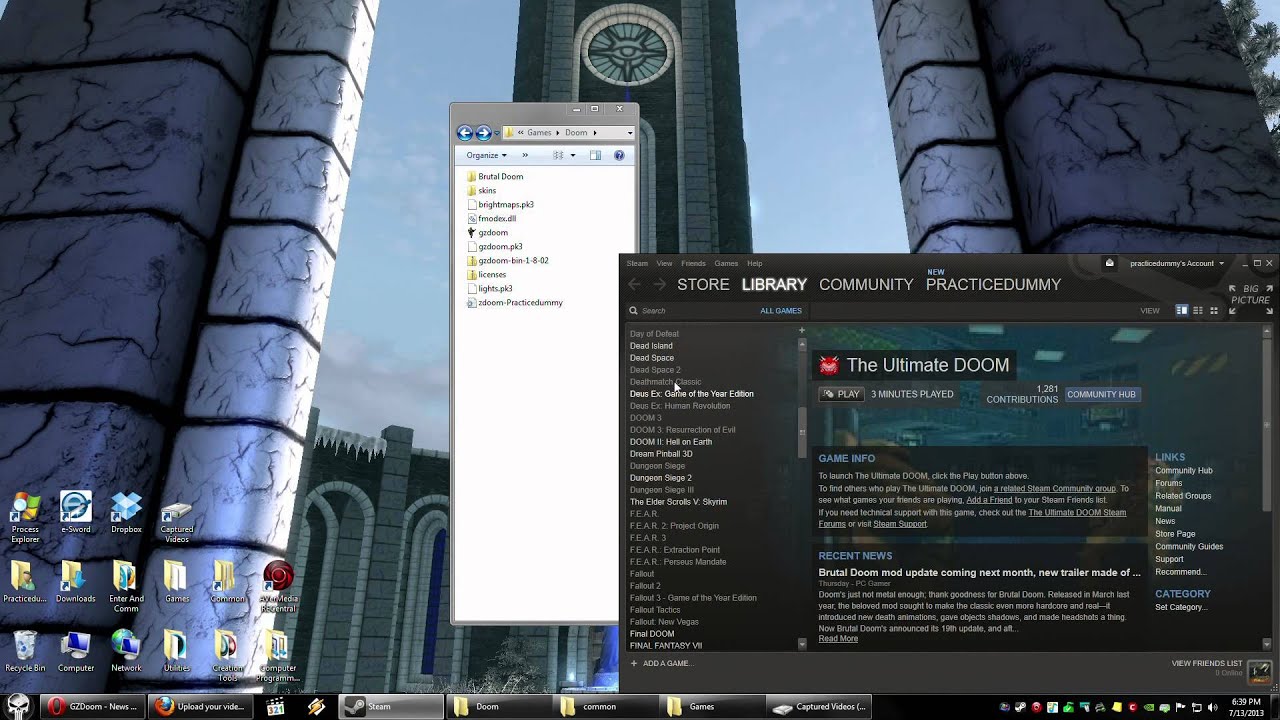Switch to detail view in Steam library
Image resolution: width=1280 pixels, height=720 pixels.
pyautogui.click(x=1181, y=311)
